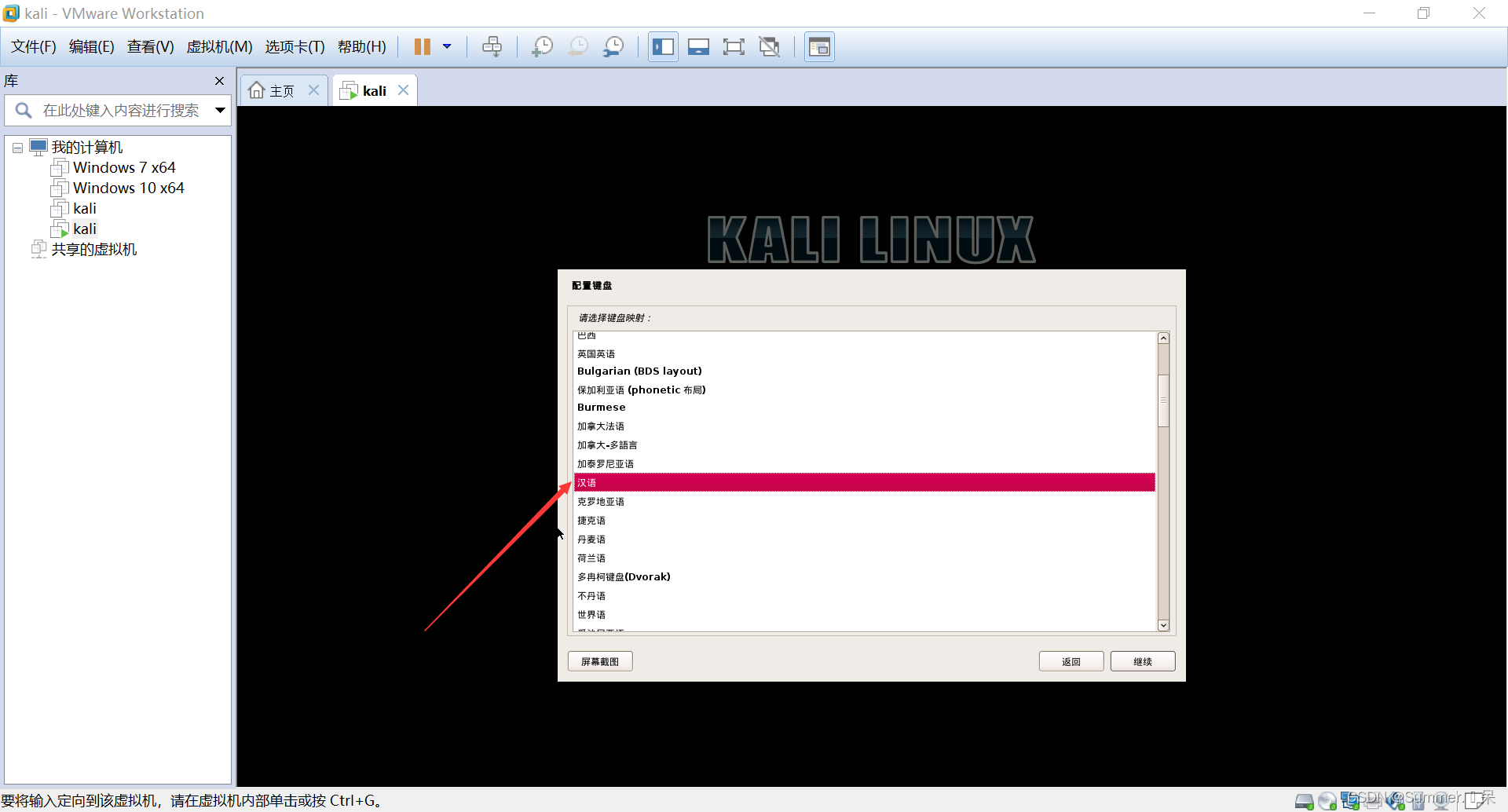
Task: Open the power options dropdown arrow
Action: [x=447, y=47]
